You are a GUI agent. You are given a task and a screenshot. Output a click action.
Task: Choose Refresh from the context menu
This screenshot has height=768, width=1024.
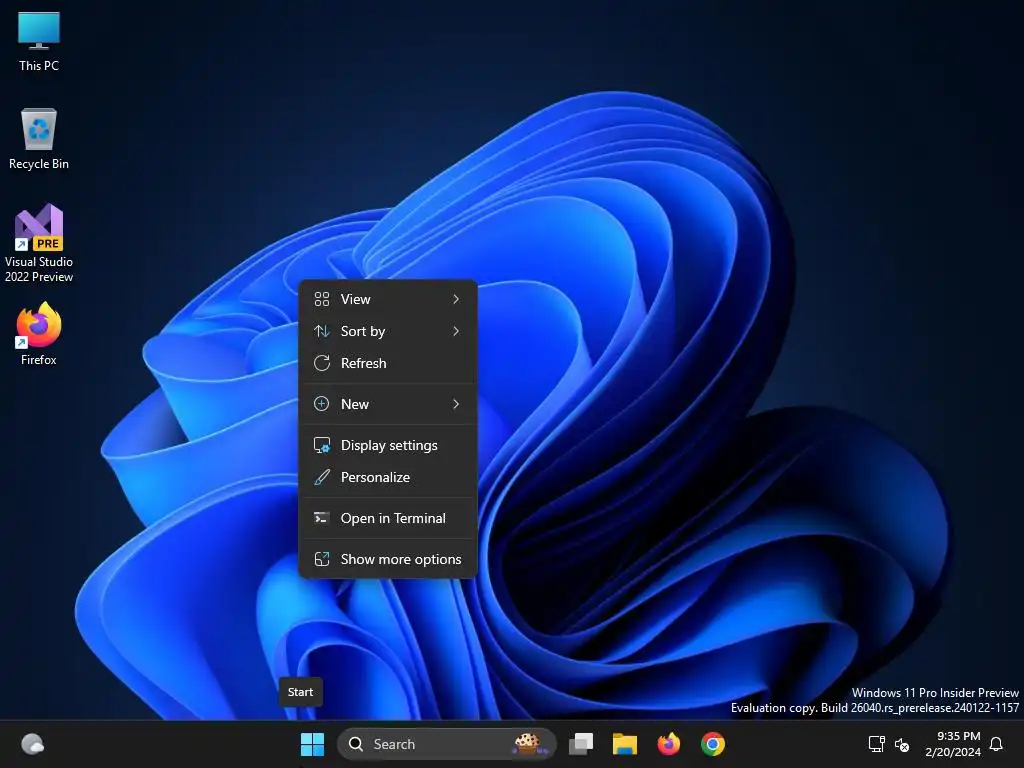(x=387, y=363)
